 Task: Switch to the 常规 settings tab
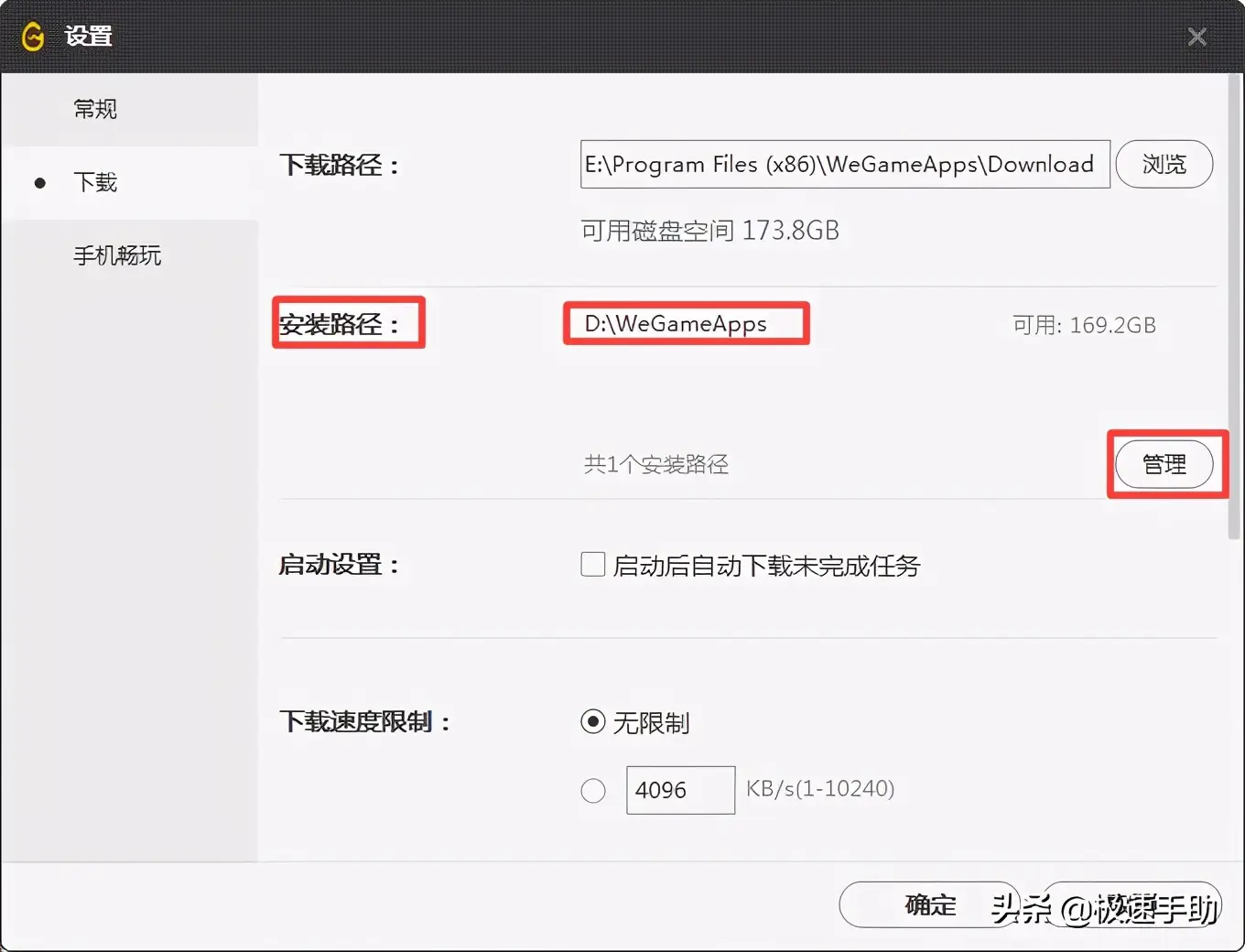coord(94,109)
